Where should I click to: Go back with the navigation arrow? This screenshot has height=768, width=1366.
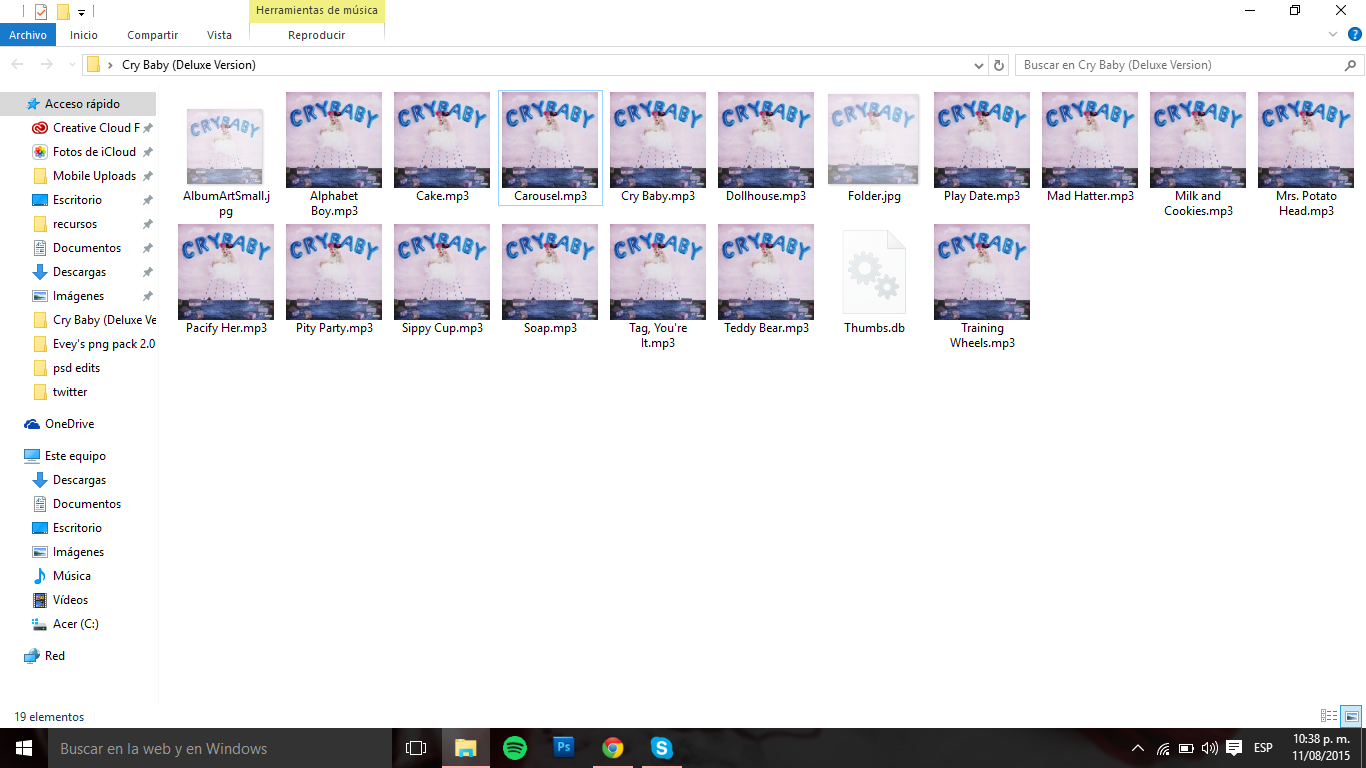[17, 65]
